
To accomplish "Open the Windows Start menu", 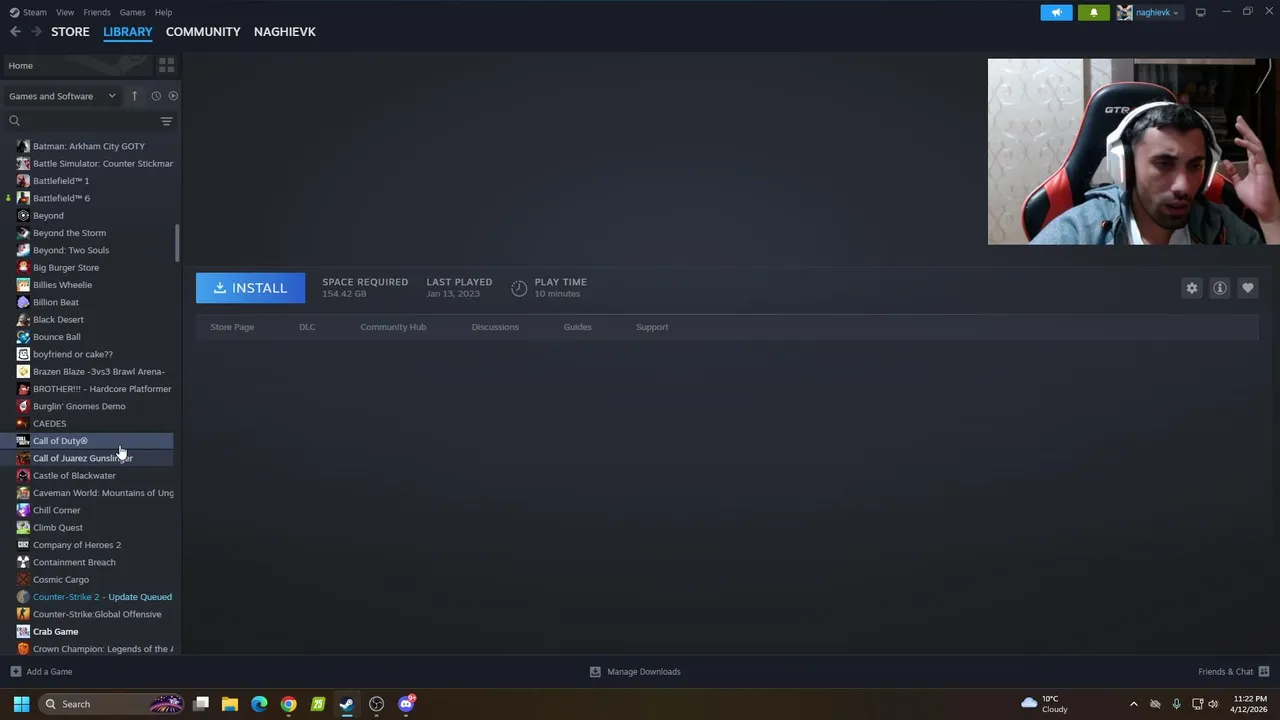I will click(21, 704).
